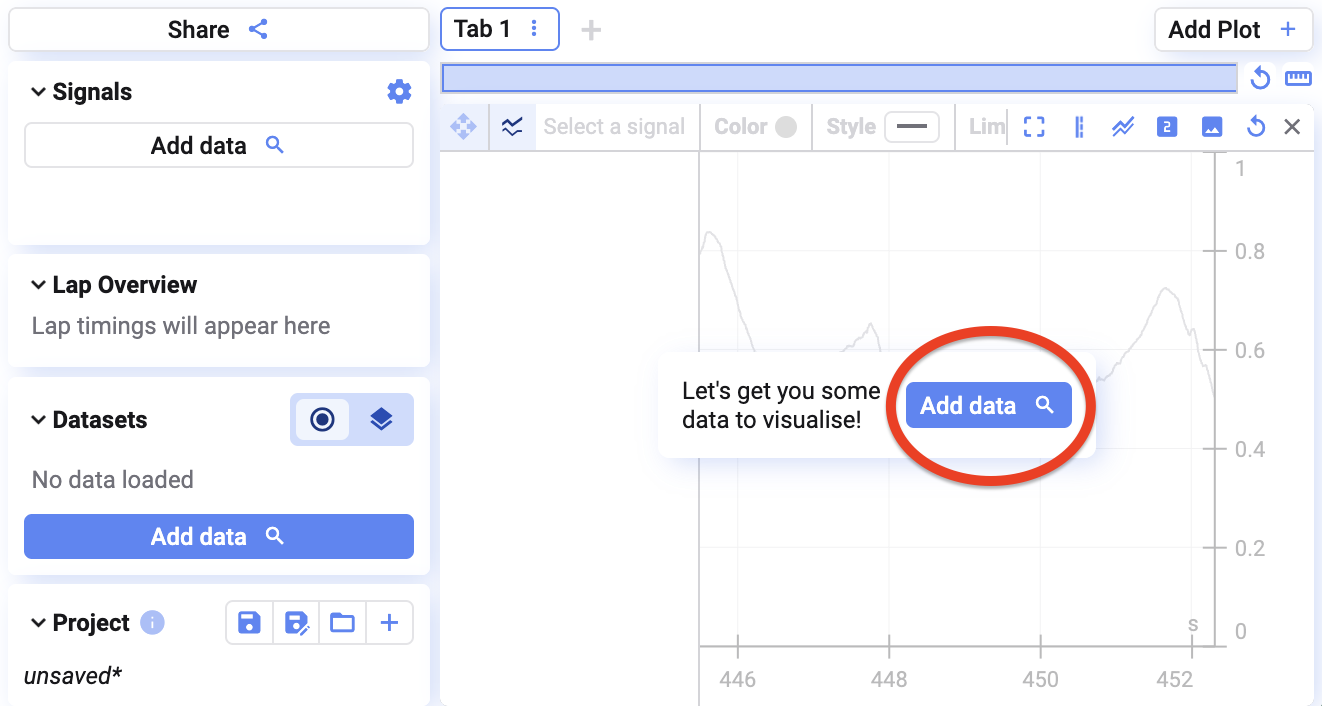Open a project via the folder icon
Screen dimensions: 1322x706
(x=343, y=623)
